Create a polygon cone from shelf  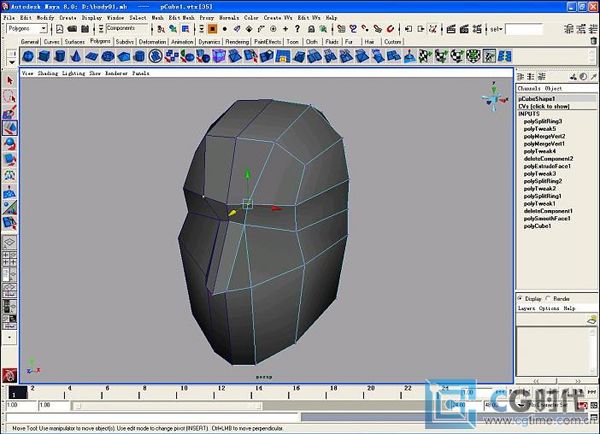pyautogui.click(x=76, y=57)
